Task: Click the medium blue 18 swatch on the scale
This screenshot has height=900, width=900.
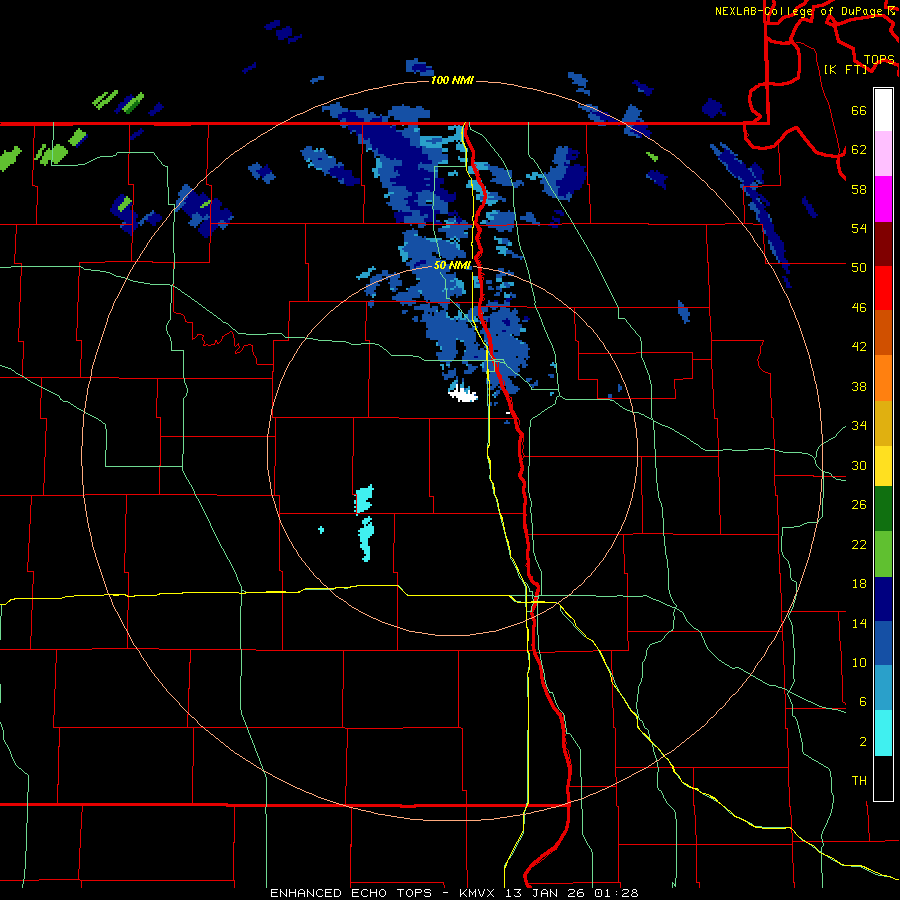Action: 883,643
